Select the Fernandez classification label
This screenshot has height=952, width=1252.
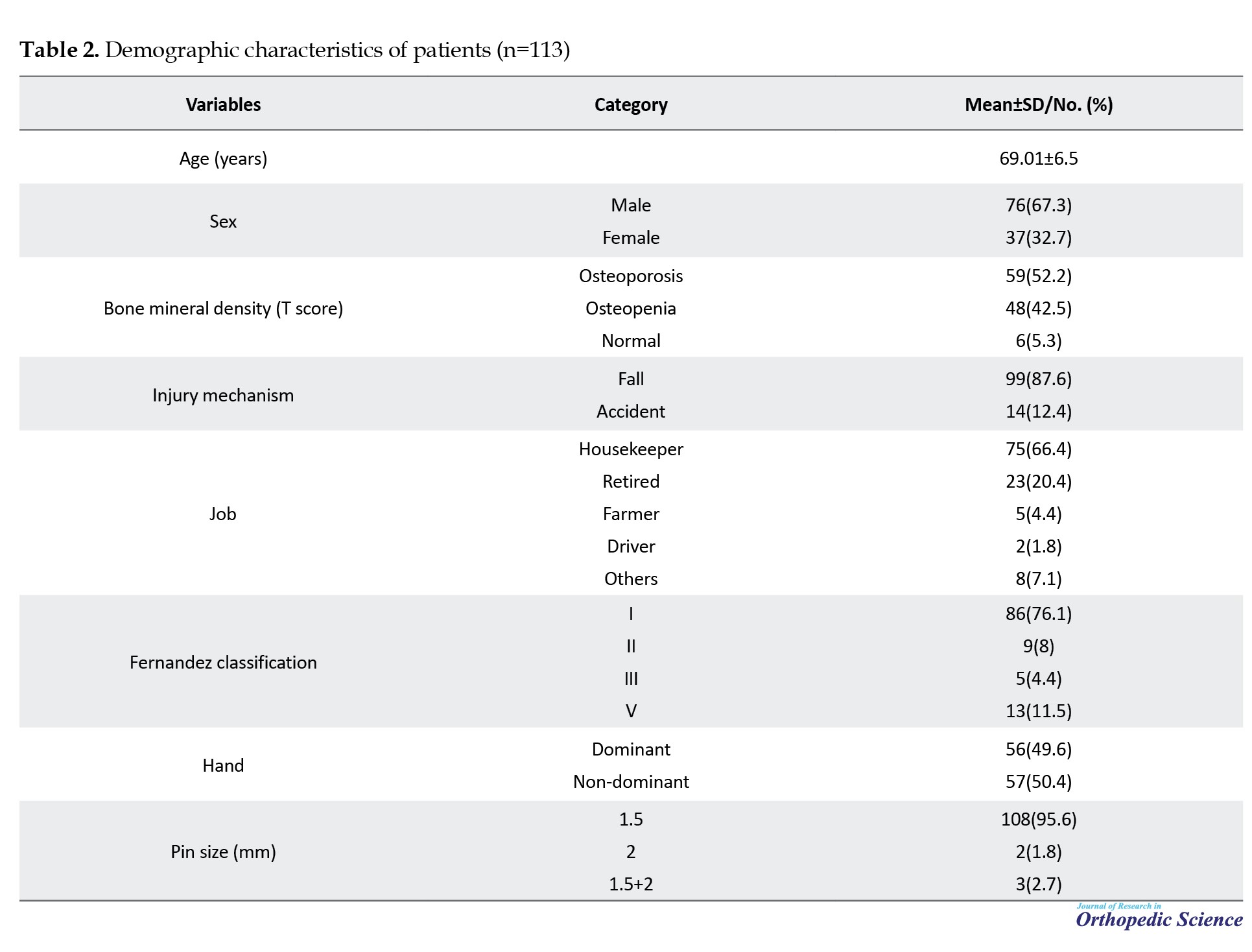click(x=223, y=662)
